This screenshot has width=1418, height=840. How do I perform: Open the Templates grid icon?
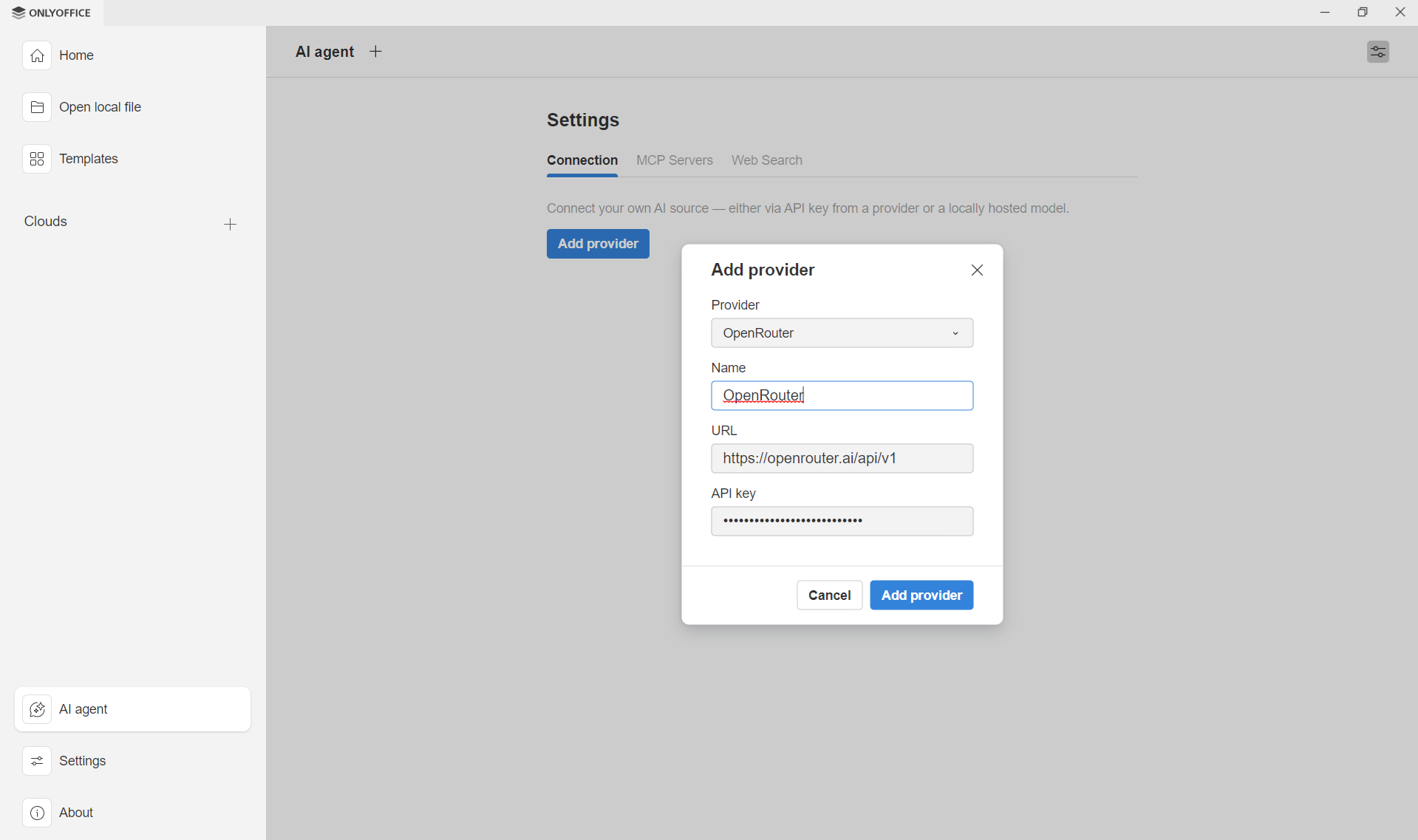coord(37,159)
